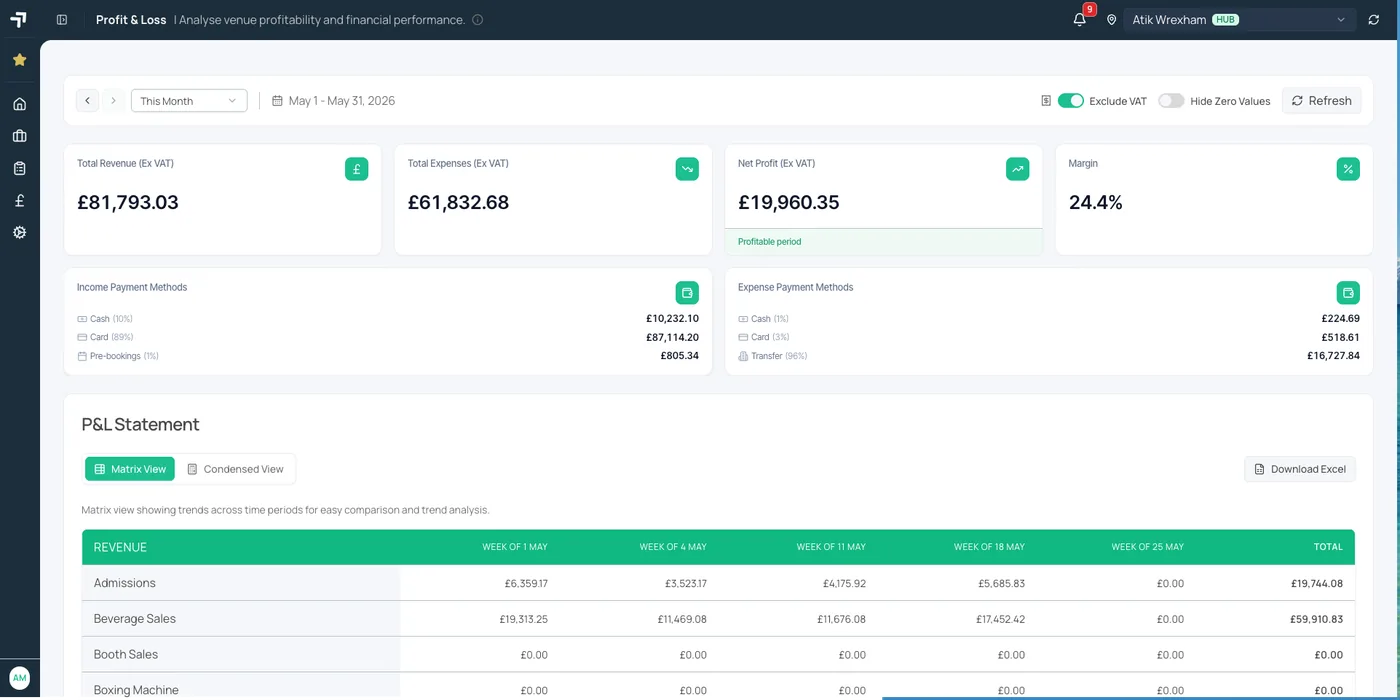This screenshot has width=1400, height=700.
Task: Click the expense Card (3%) row
Action: point(1049,337)
